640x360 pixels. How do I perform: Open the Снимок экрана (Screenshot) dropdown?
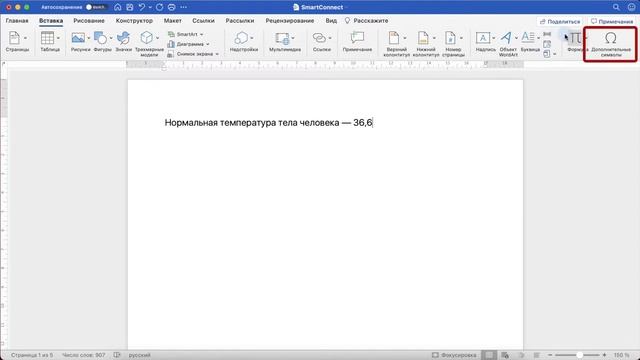(x=193, y=54)
